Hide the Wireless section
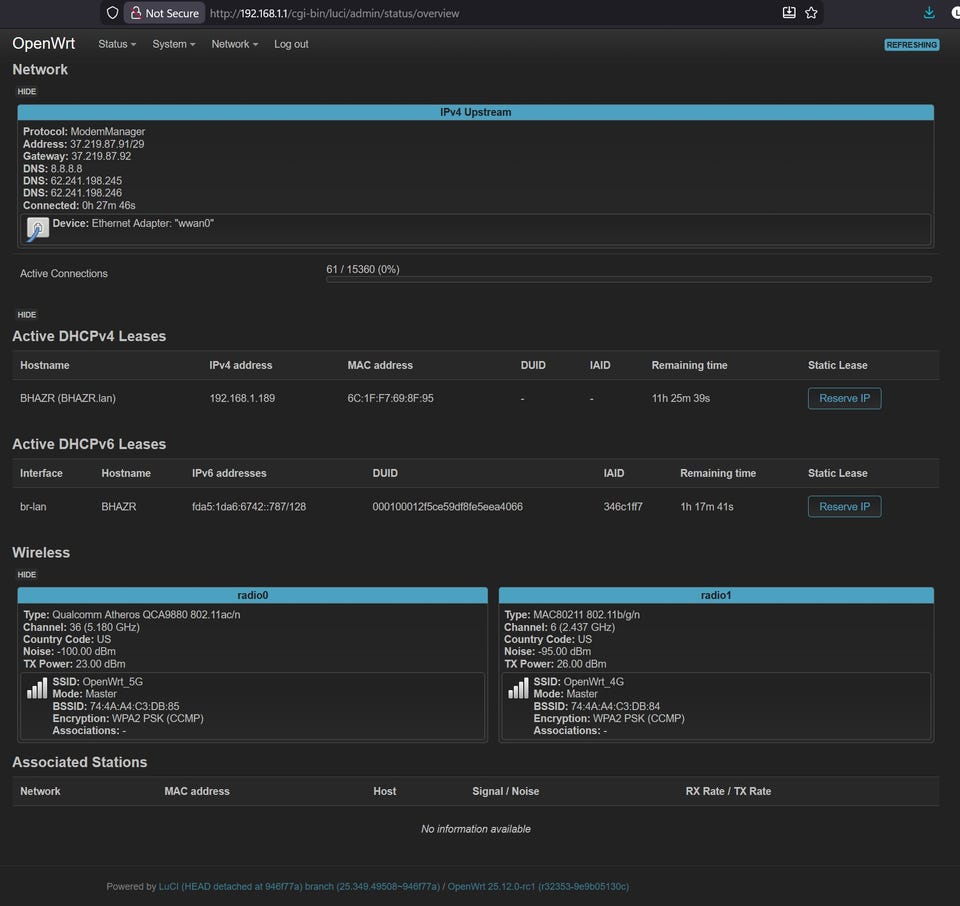This screenshot has width=960, height=906. 27,574
